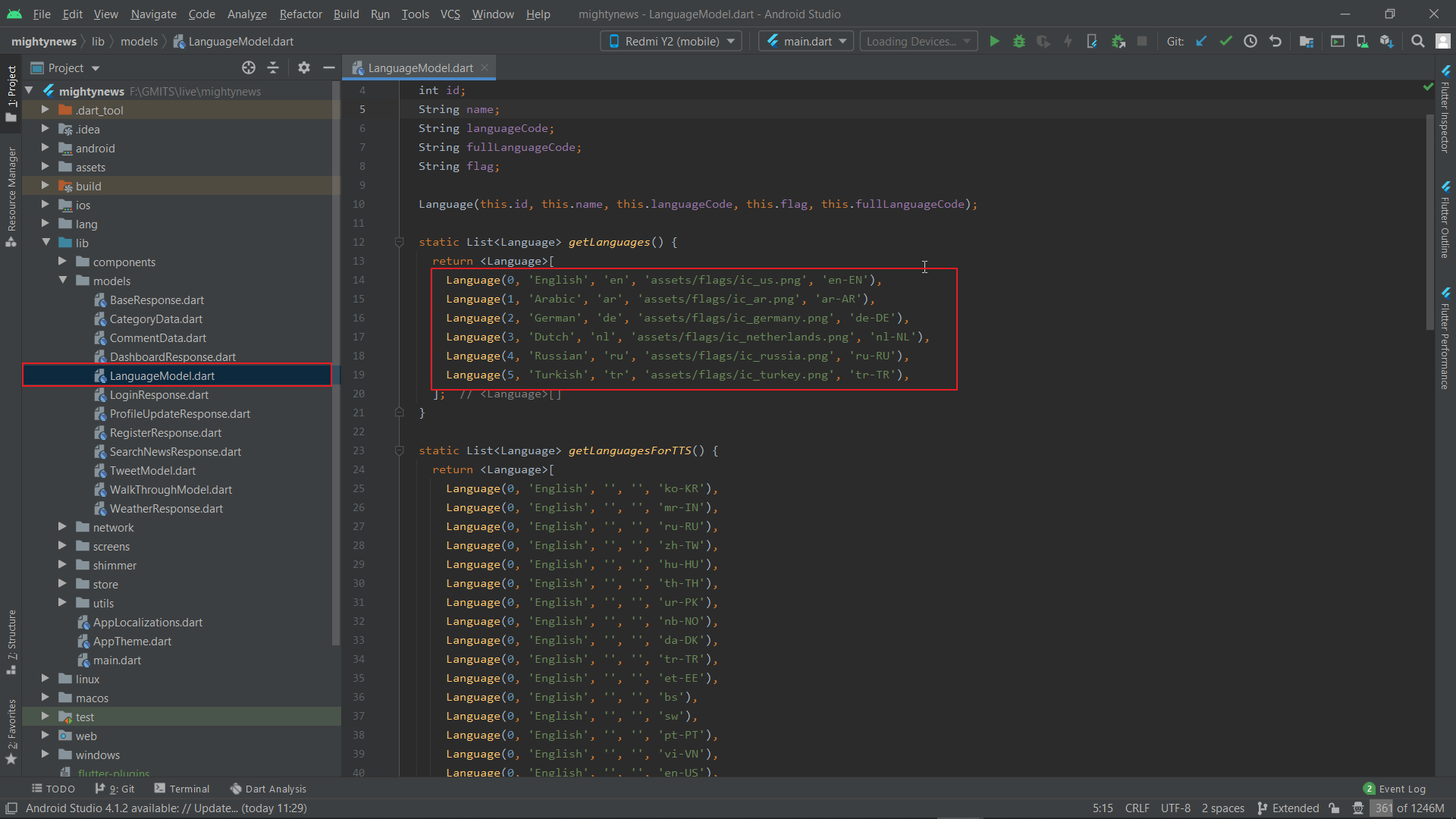Image resolution: width=1456 pixels, height=819 pixels.
Task: Toggle the 1: Project tool window button
Action: click(x=11, y=93)
